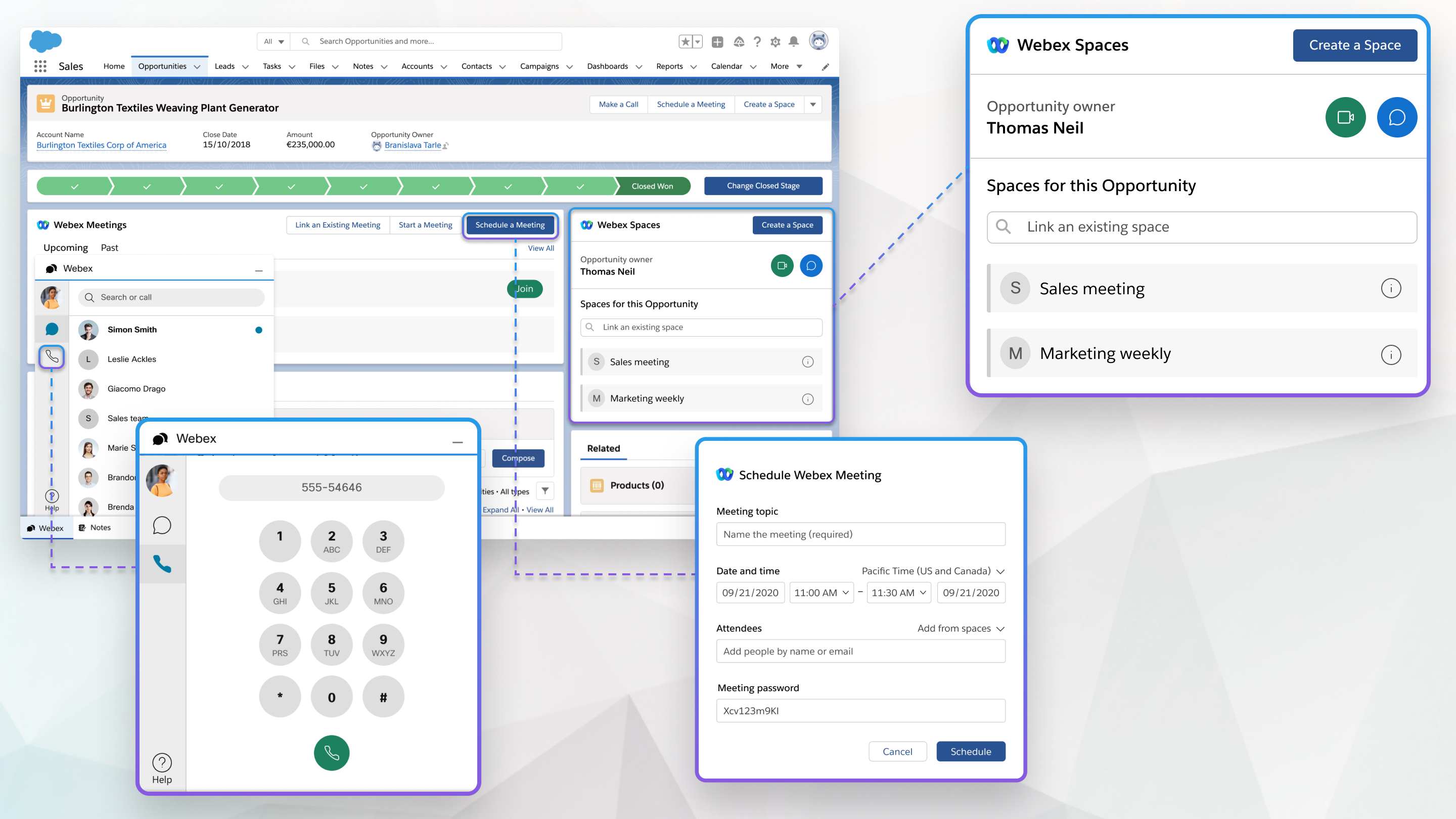Filter activity timeline with funnel icon
The width and height of the screenshot is (1456, 819).
click(545, 490)
